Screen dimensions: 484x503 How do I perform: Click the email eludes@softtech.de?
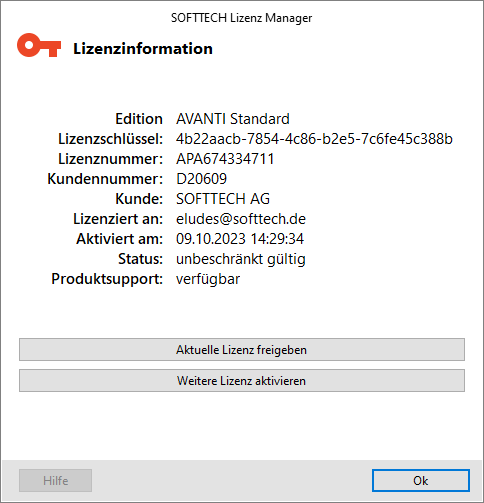(241, 219)
